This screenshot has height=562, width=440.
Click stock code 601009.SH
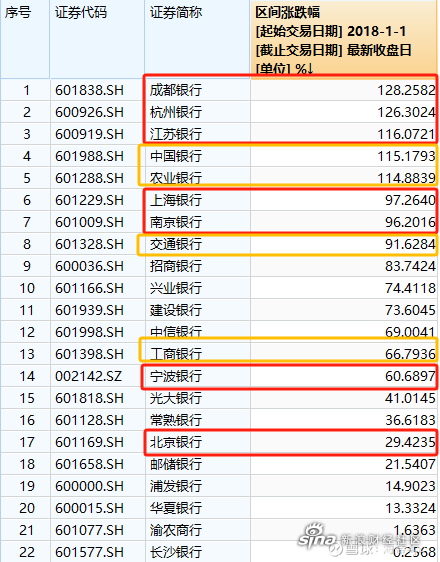[x=90, y=222]
